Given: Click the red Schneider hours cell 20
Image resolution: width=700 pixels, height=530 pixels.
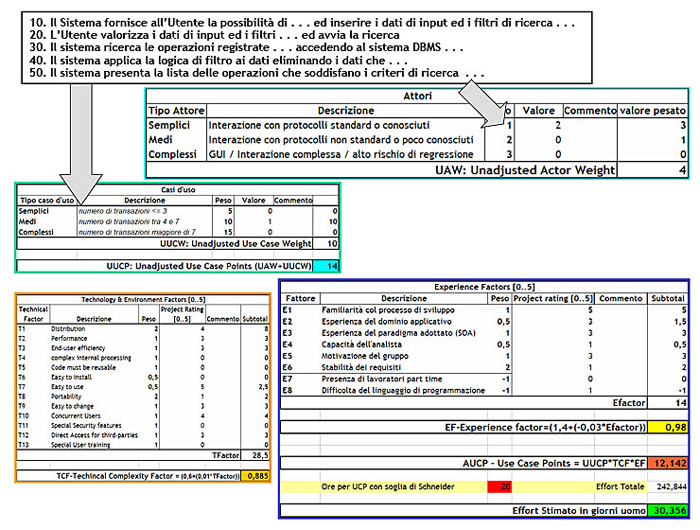Looking at the screenshot, I should [x=500, y=486].
